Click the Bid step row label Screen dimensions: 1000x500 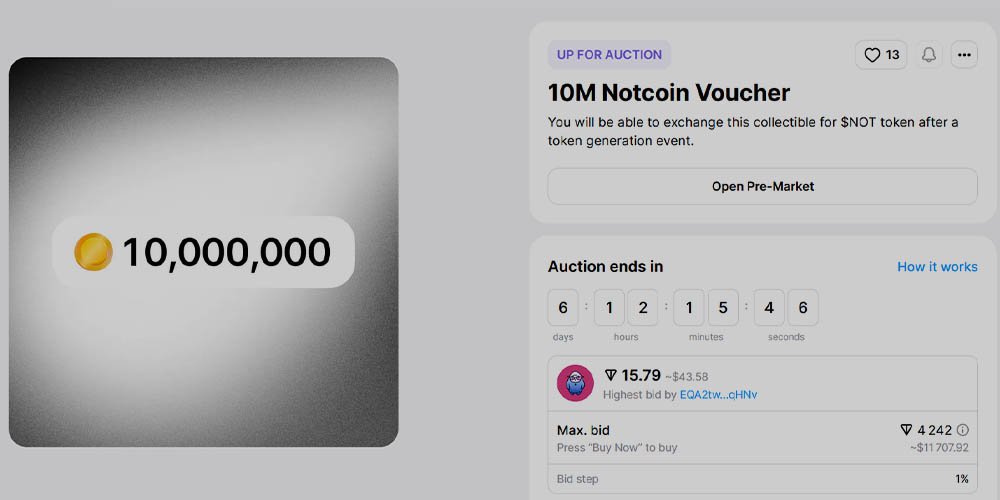(577, 479)
